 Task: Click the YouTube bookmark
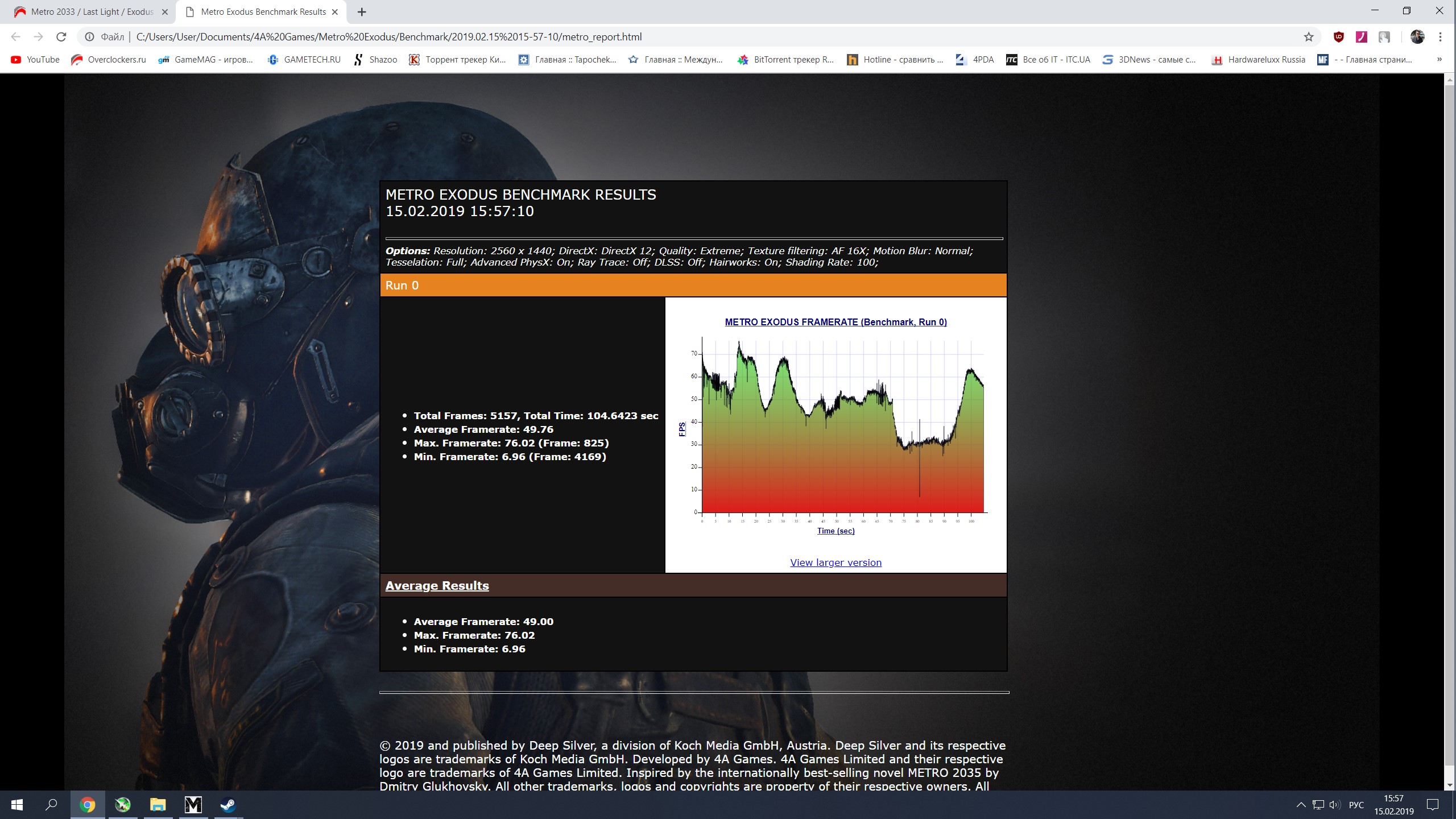(35, 60)
